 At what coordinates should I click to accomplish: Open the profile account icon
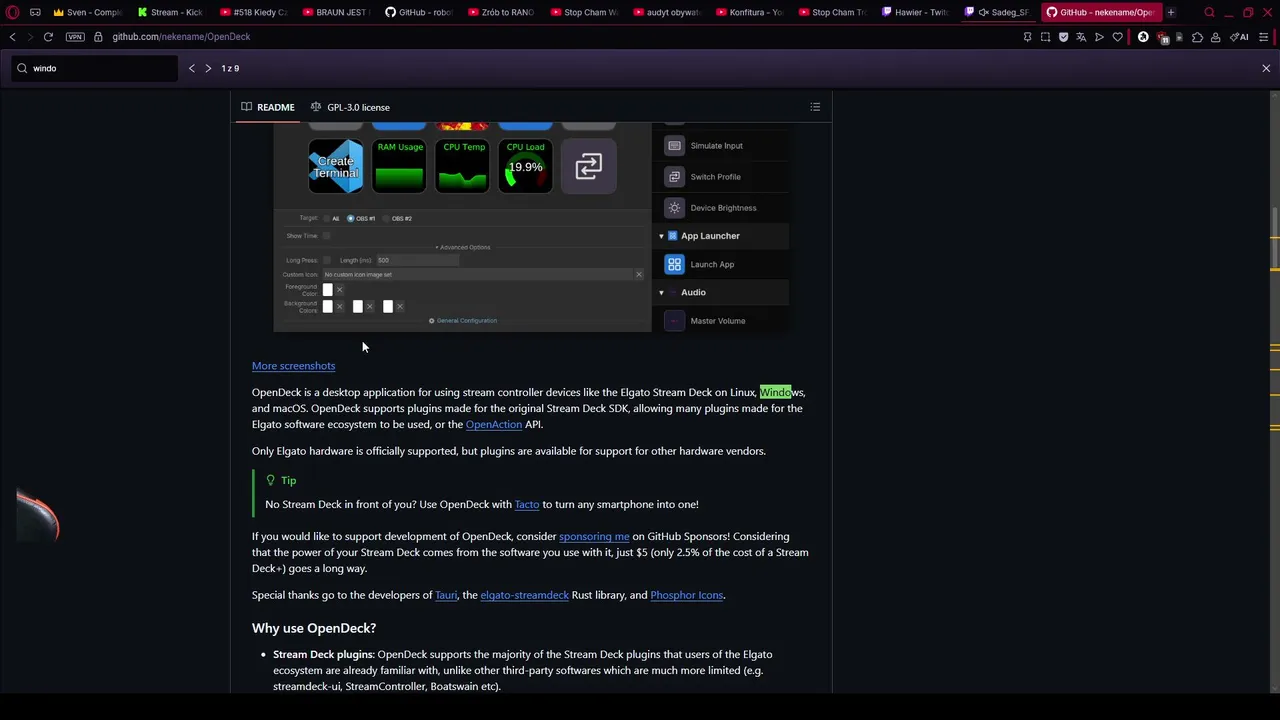(x=1215, y=37)
